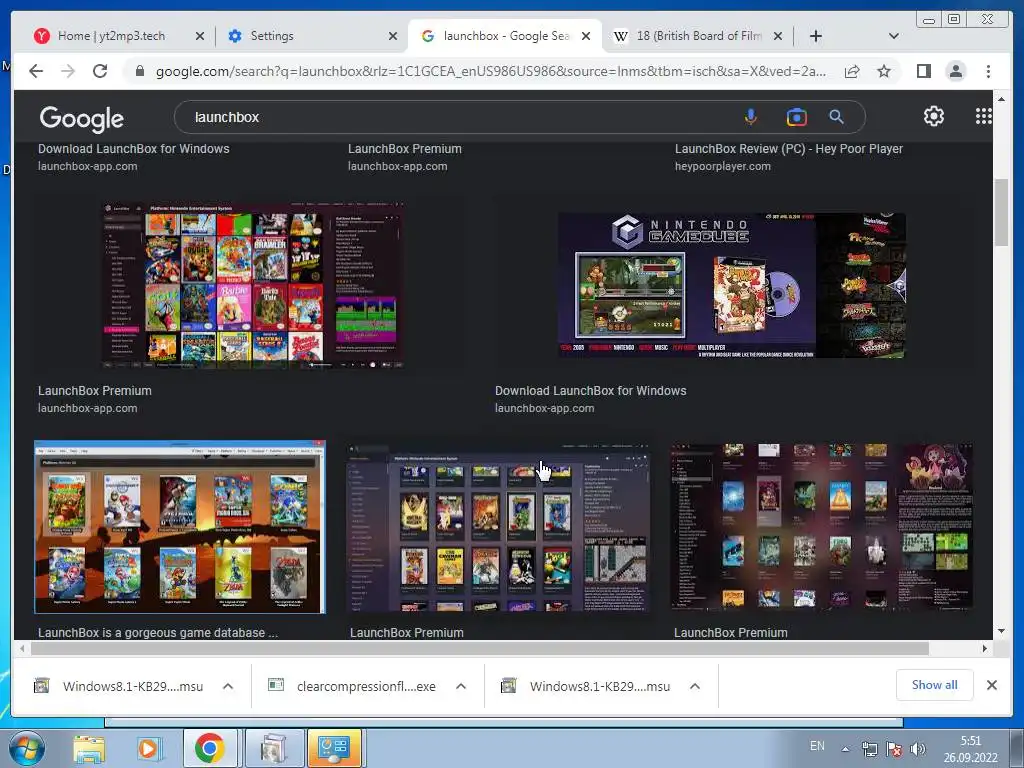
Task: Open a new browser tab
Action: [x=816, y=36]
